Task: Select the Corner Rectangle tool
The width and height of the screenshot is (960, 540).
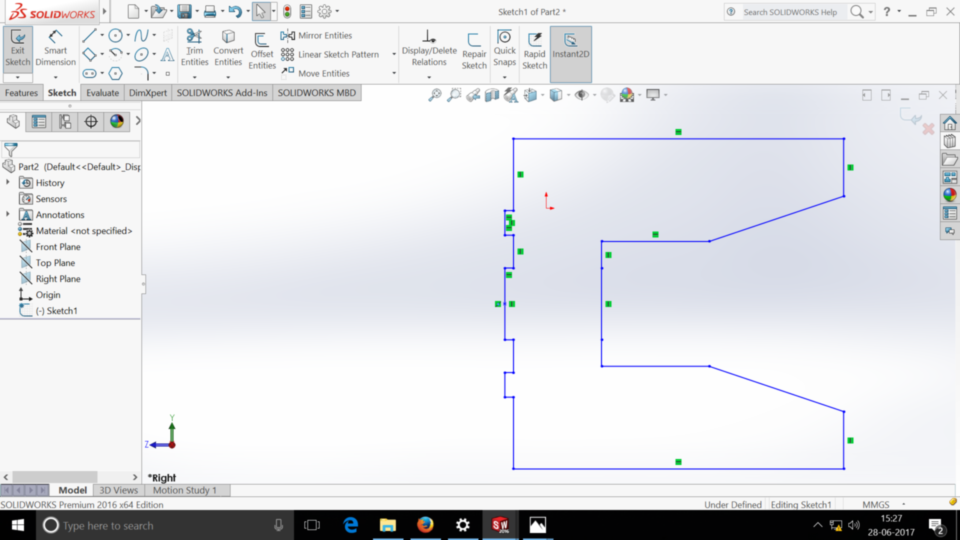Action: tap(89, 54)
